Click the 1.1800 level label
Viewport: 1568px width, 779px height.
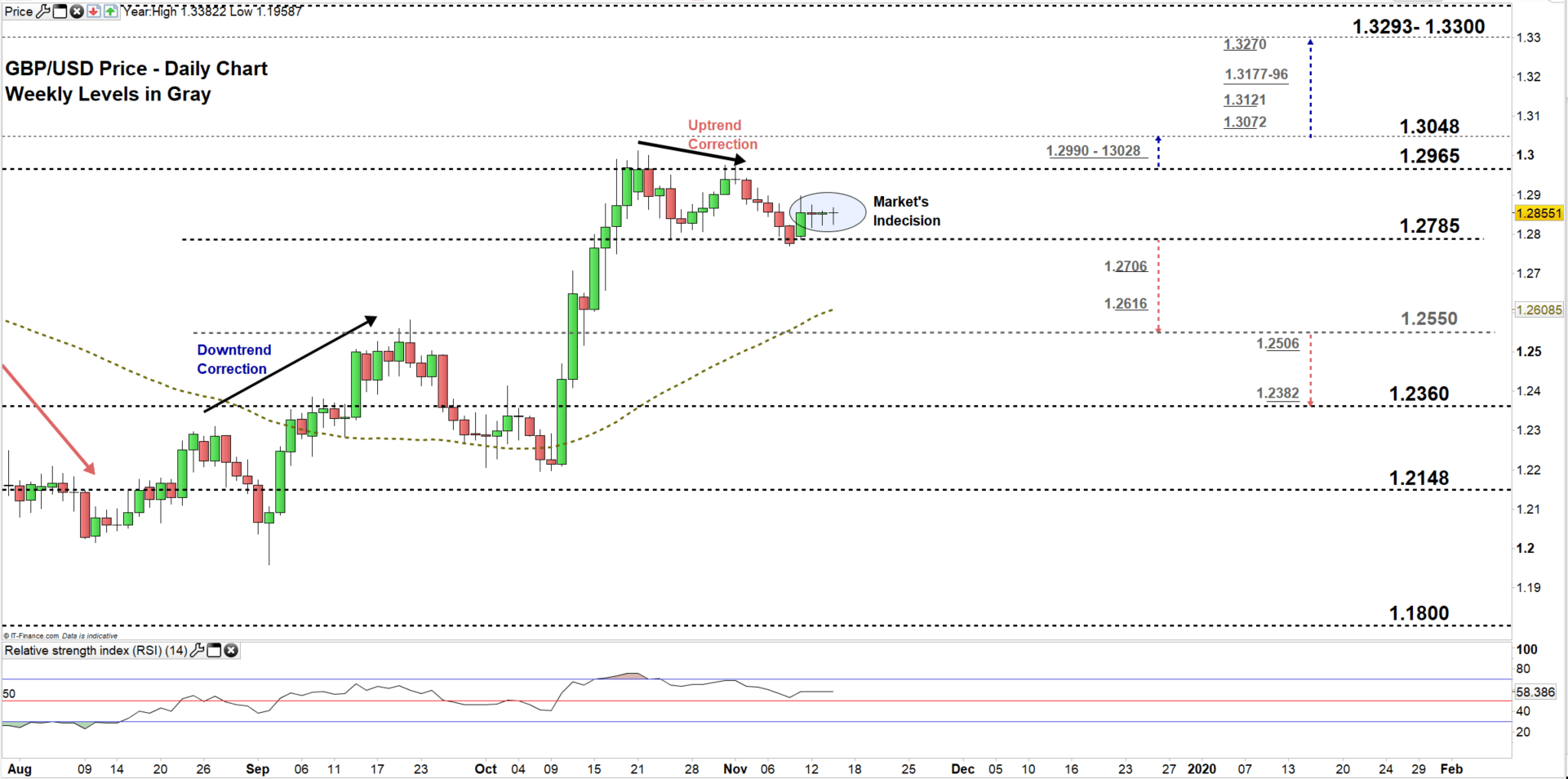[1419, 613]
